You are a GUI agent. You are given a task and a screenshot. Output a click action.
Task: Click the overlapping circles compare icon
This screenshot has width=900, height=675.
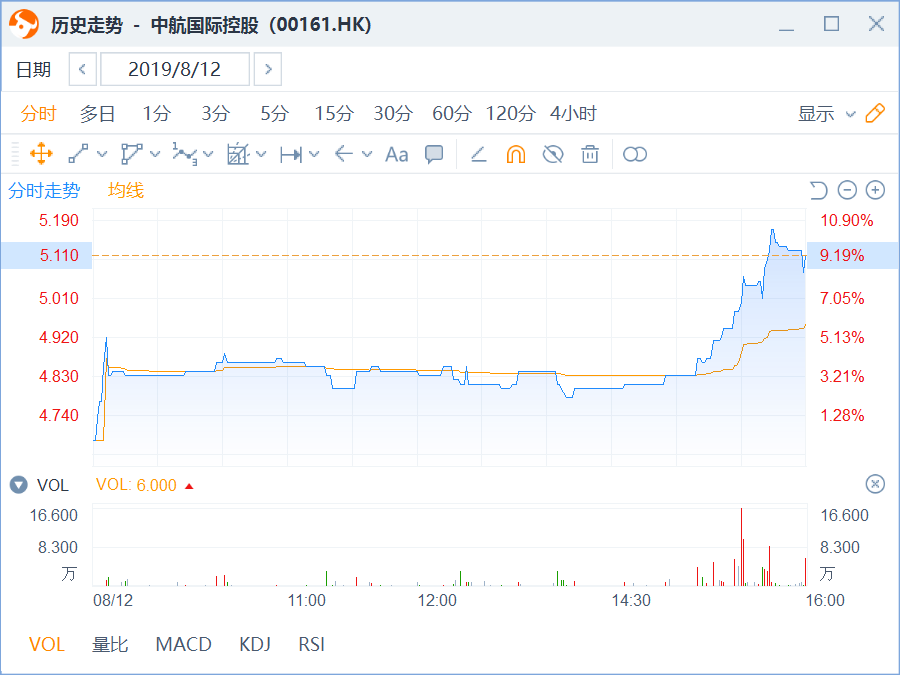click(x=635, y=154)
